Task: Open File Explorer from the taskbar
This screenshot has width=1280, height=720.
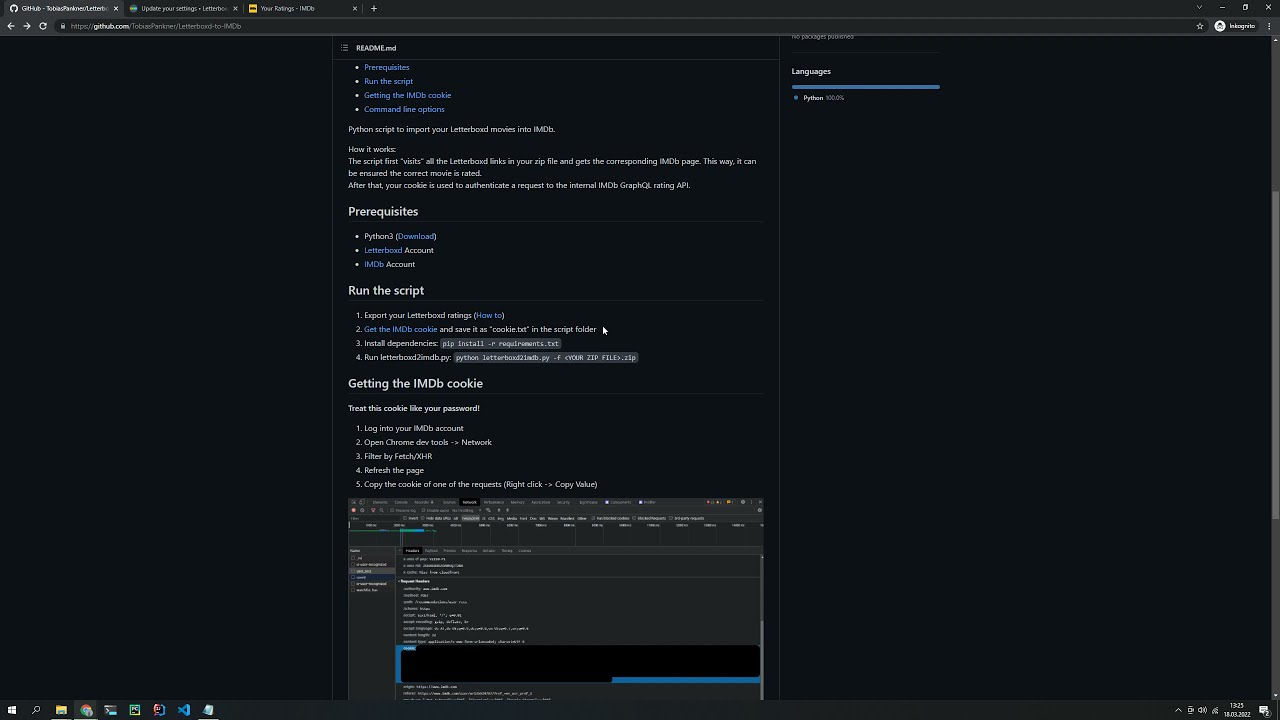Action: (x=61, y=710)
